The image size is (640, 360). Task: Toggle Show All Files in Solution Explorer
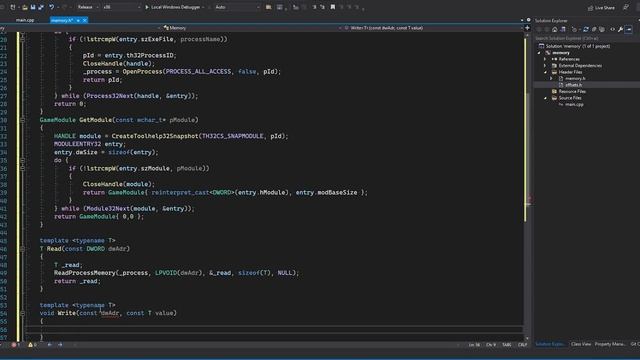[602, 29]
